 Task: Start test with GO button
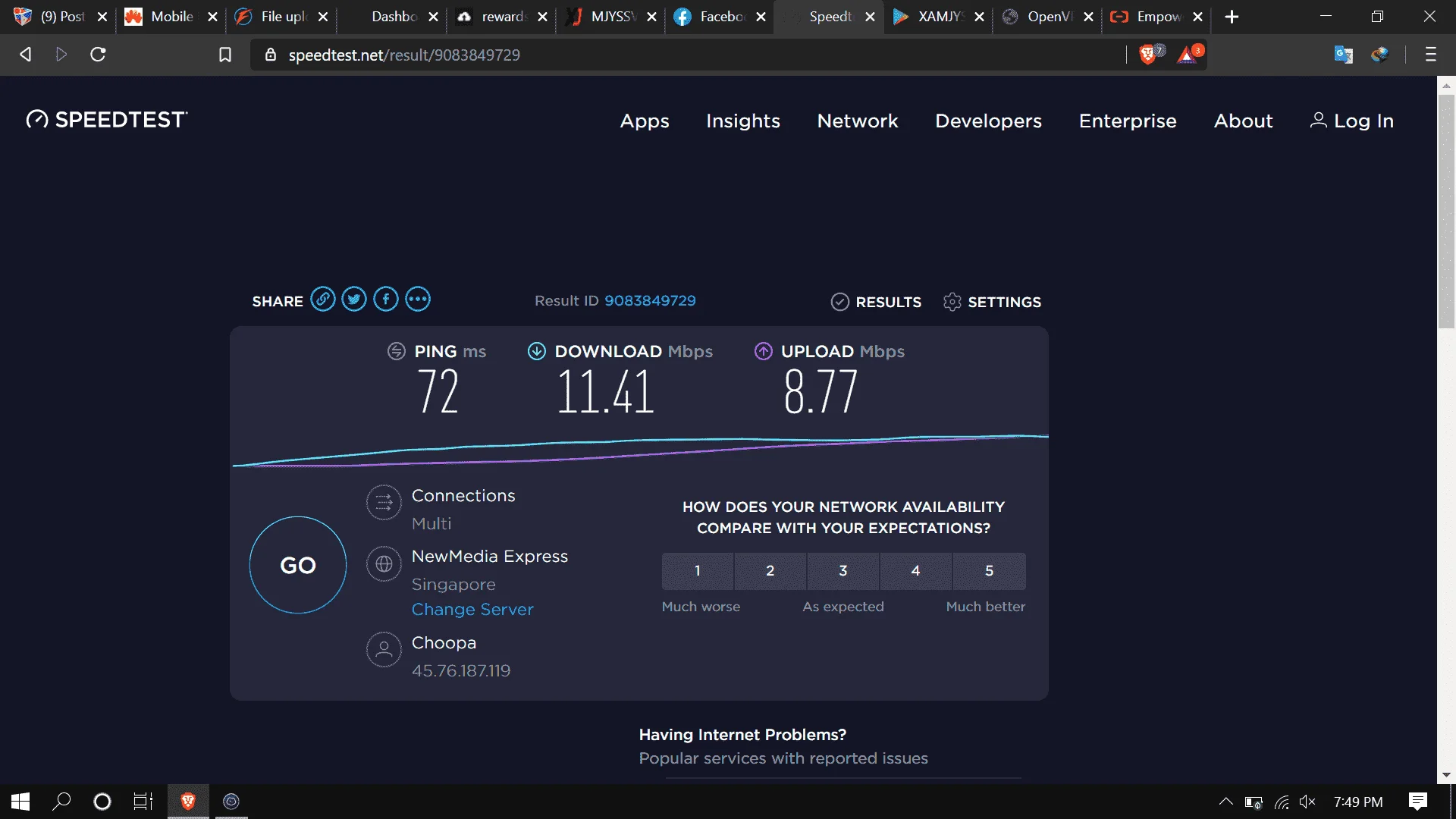coord(298,565)
